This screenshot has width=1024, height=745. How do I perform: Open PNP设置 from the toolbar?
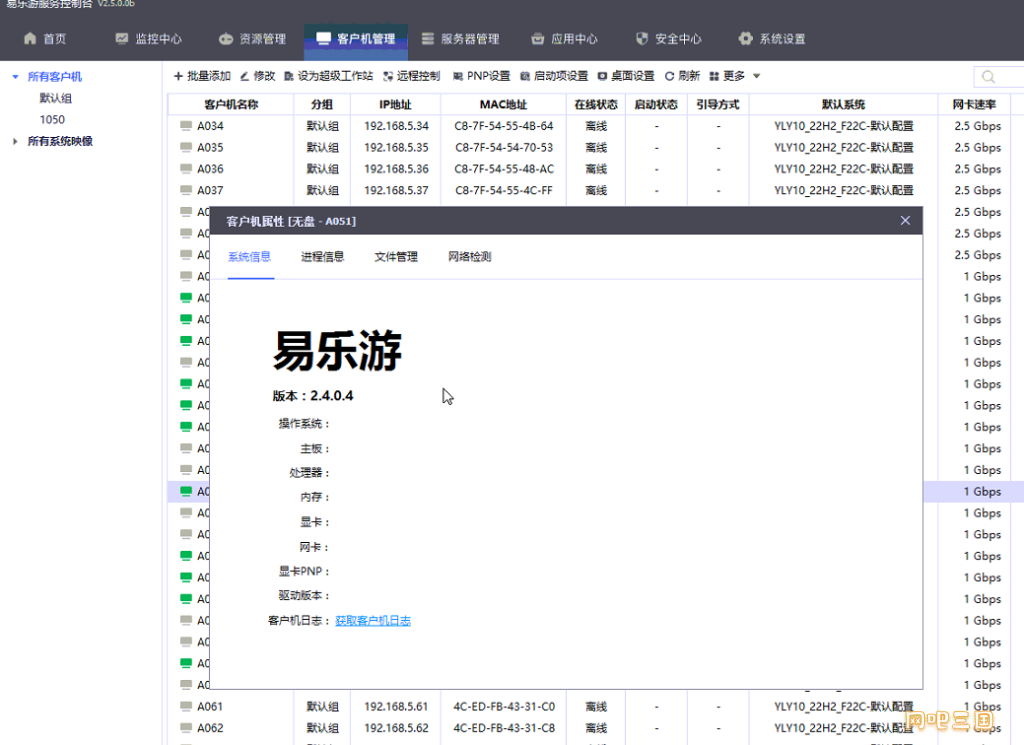click(481, 76)
